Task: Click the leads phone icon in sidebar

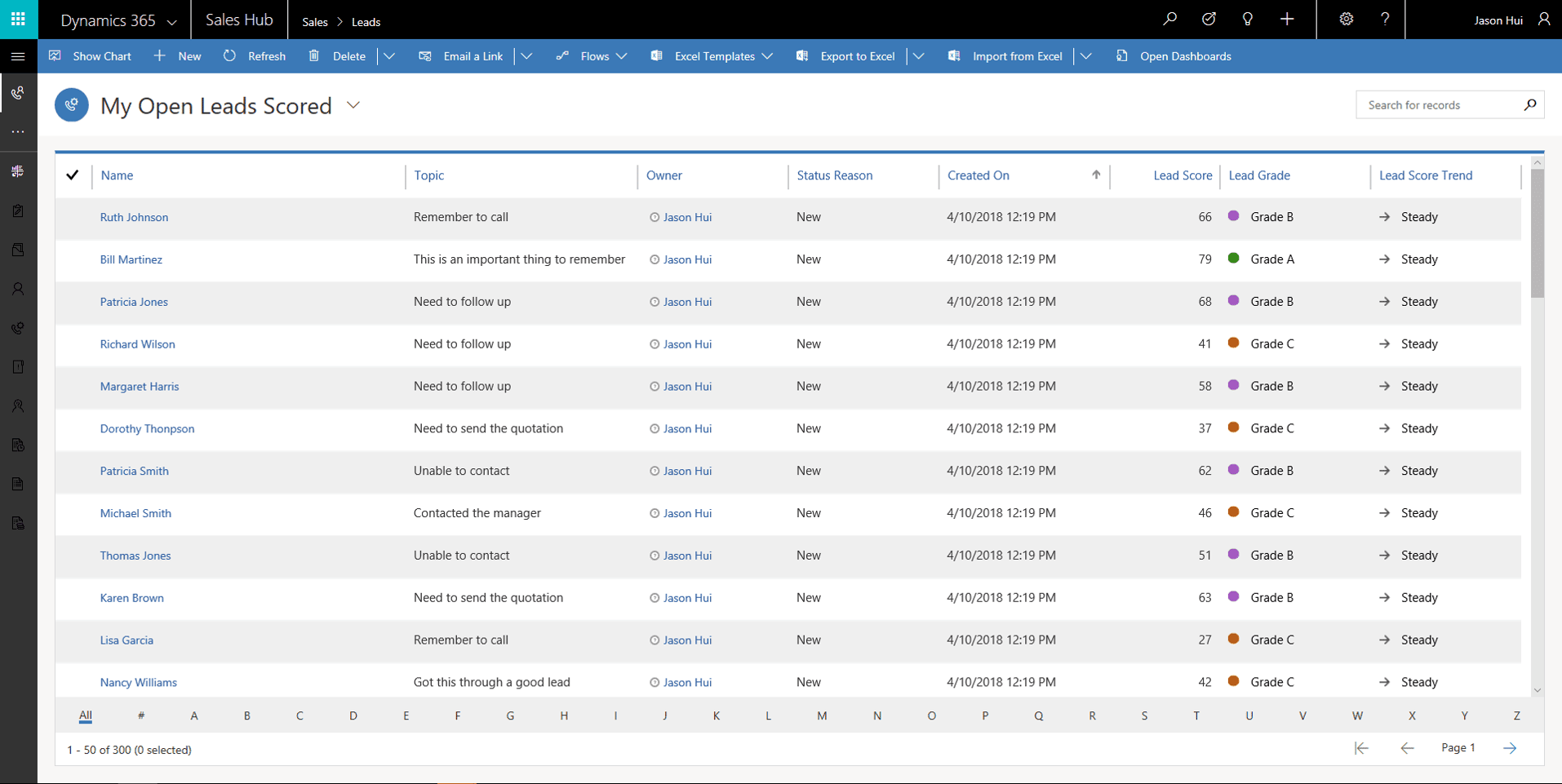Action: [18, 93]
